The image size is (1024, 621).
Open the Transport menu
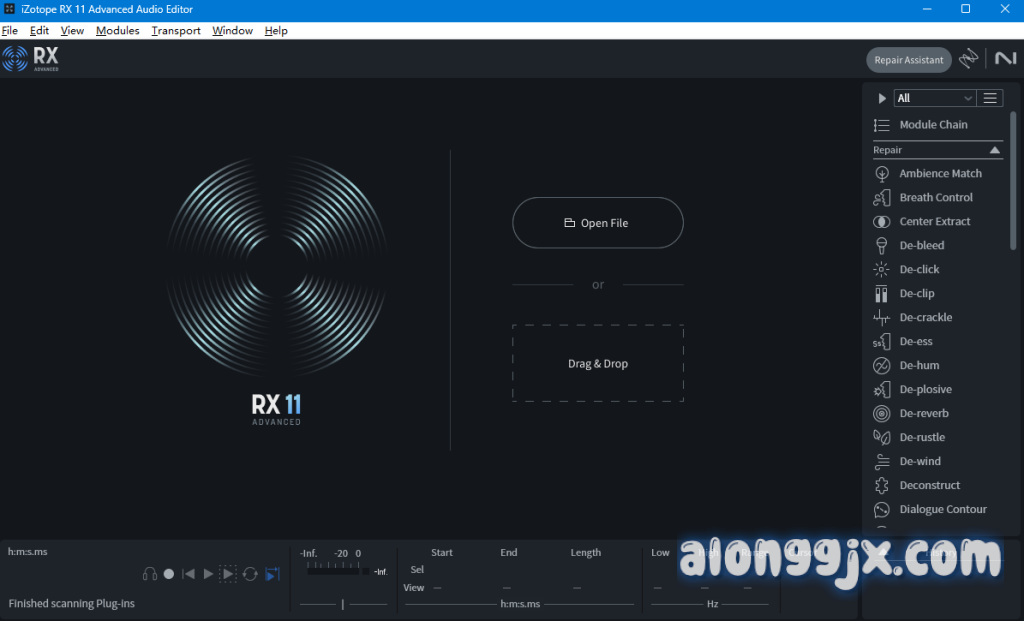[x=176, y=31]
